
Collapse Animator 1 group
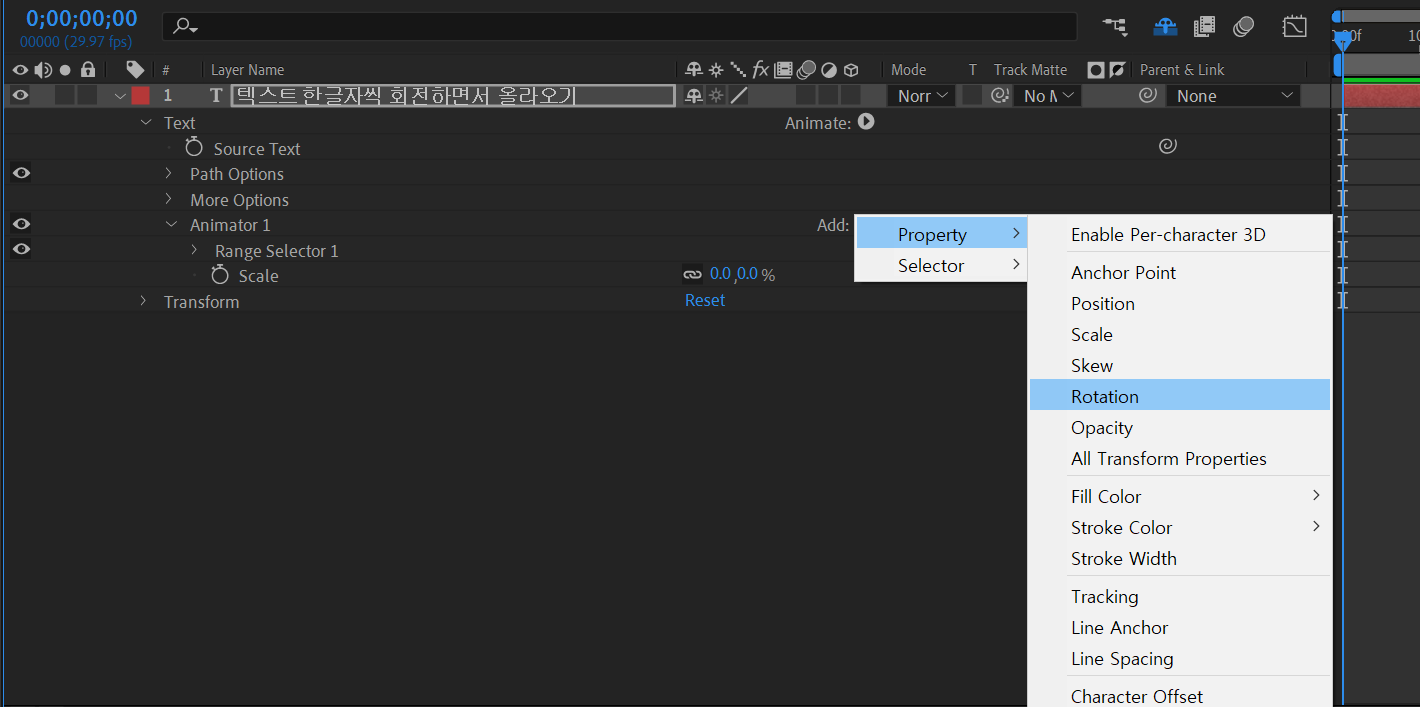171,225
